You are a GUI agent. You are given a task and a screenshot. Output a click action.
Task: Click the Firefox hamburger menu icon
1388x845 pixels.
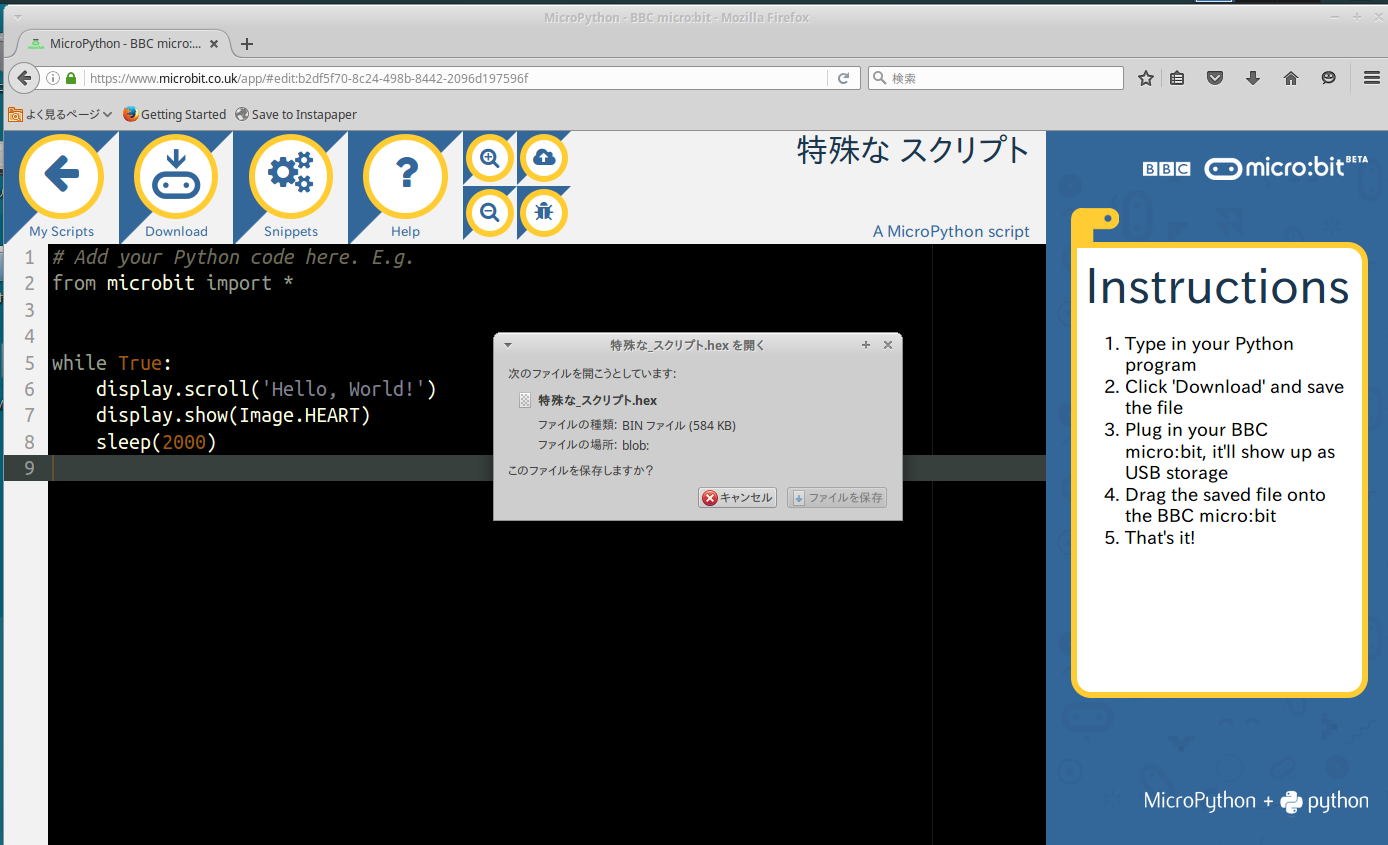[1371, 78]
